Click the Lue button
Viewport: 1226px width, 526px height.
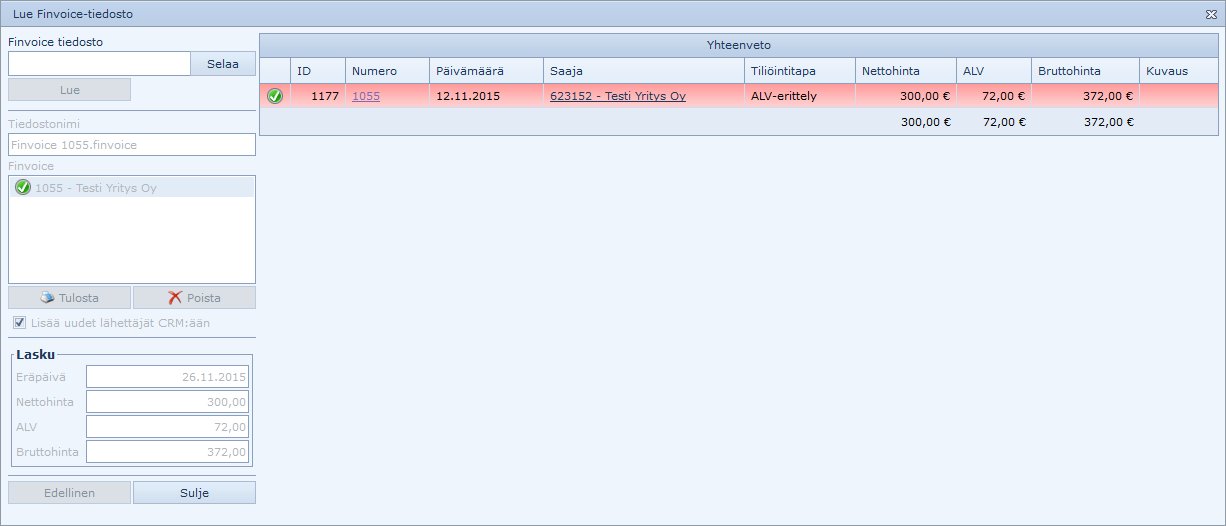pyautogui.click(x=70, y=90)
